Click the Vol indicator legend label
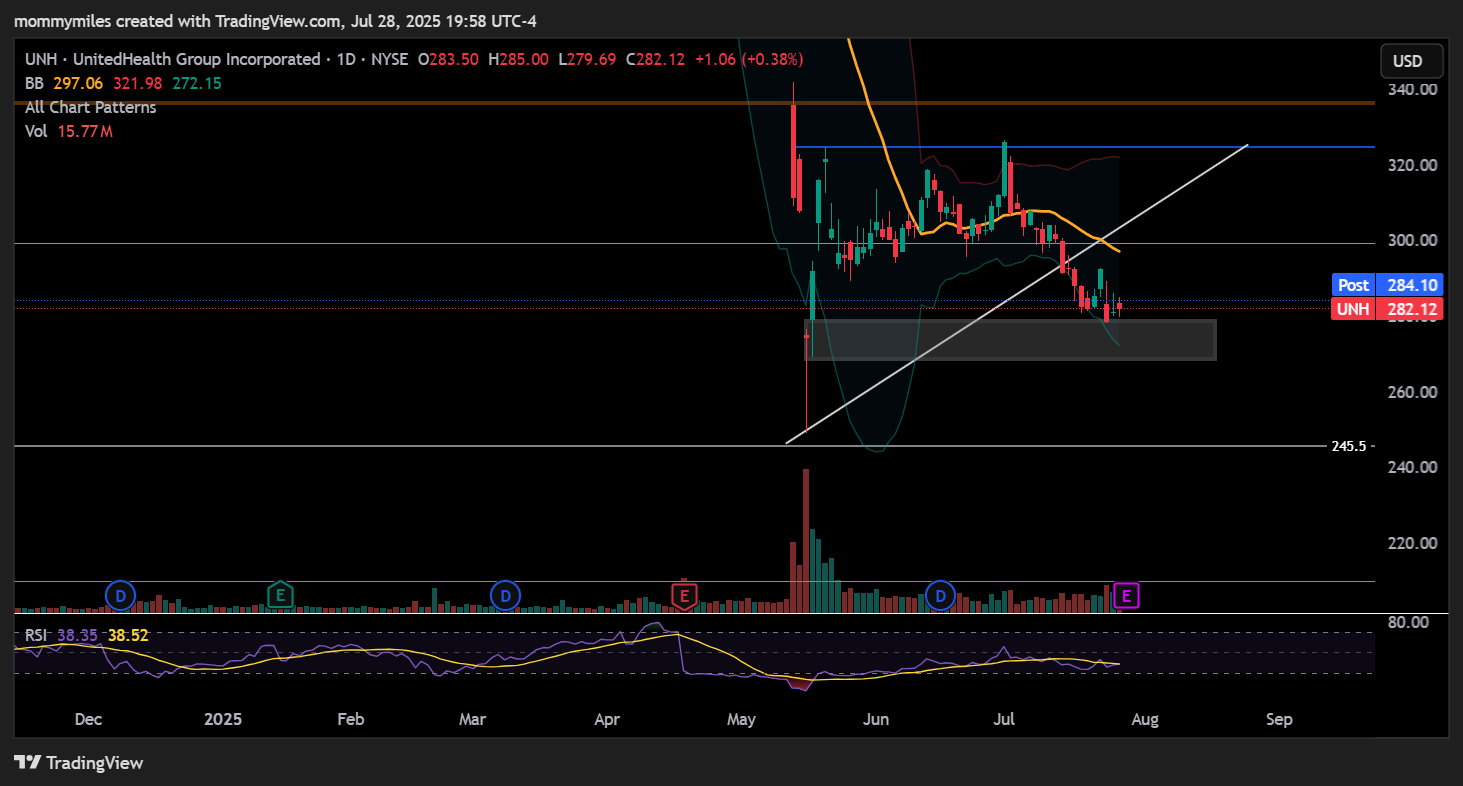 [x=36, y=131]
